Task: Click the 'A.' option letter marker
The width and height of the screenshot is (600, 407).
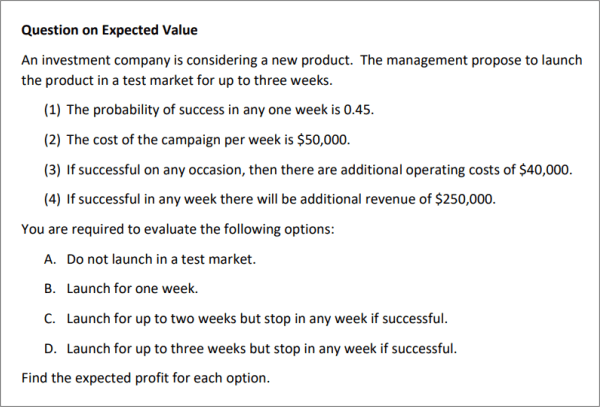Action: pos(51,259)
